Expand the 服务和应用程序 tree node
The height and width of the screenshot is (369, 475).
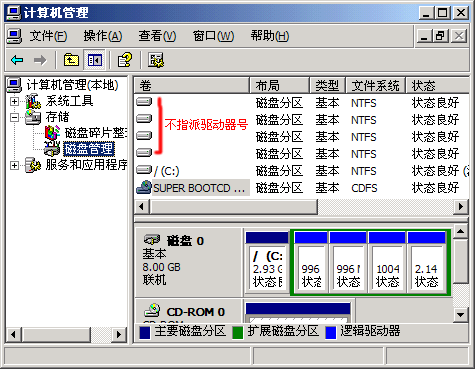pyautogui.click(x=14, y=165)
